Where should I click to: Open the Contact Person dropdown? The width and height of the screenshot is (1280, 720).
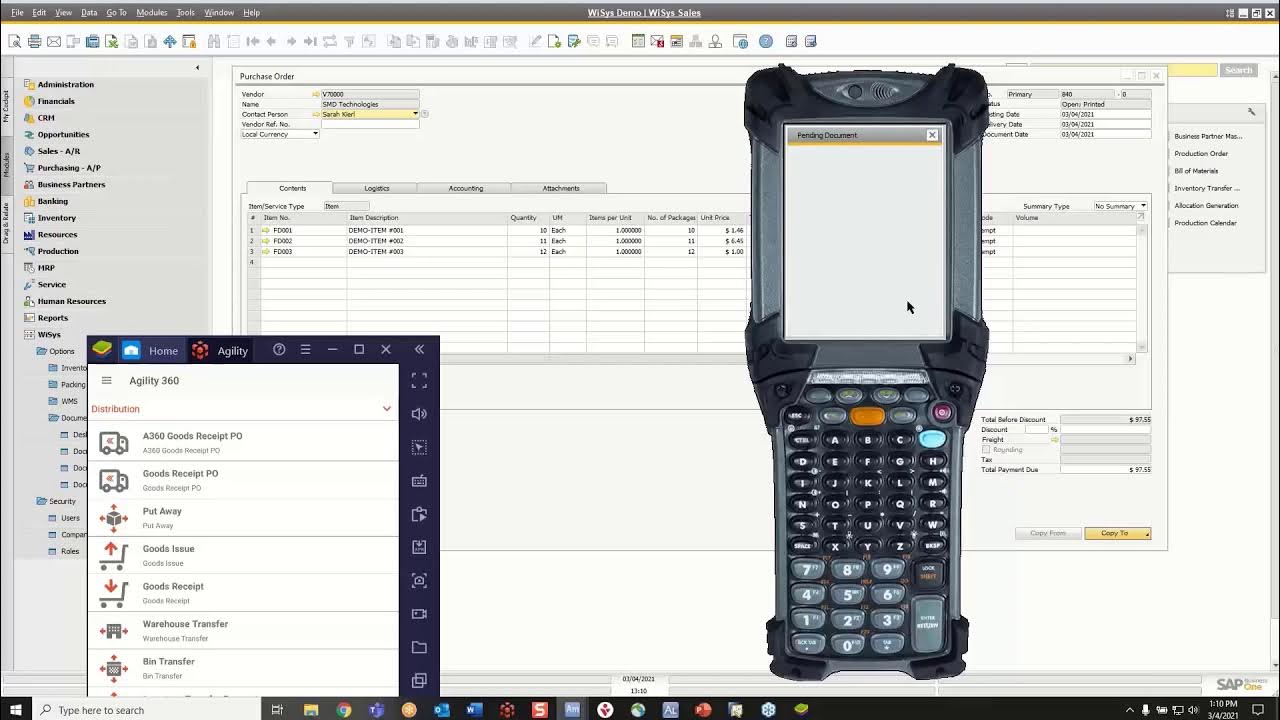[415, 114]
